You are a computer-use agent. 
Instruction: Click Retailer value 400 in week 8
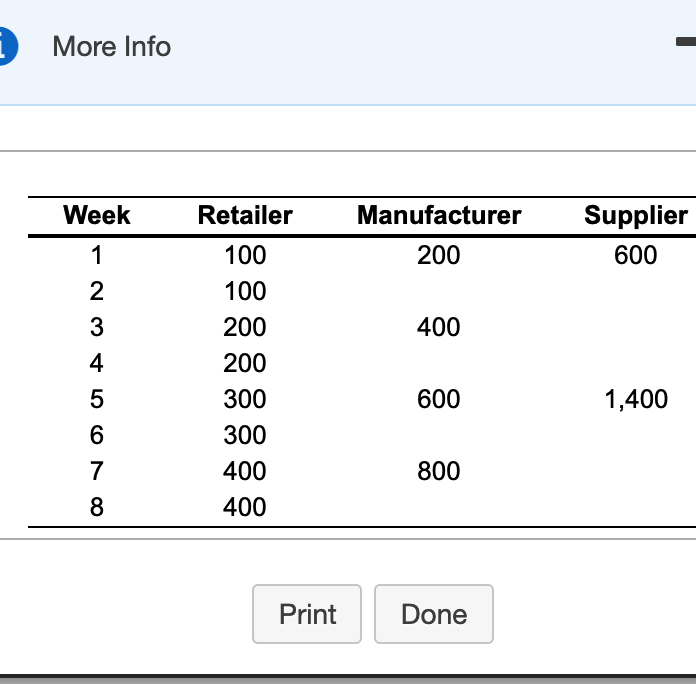tap(245, 507)
